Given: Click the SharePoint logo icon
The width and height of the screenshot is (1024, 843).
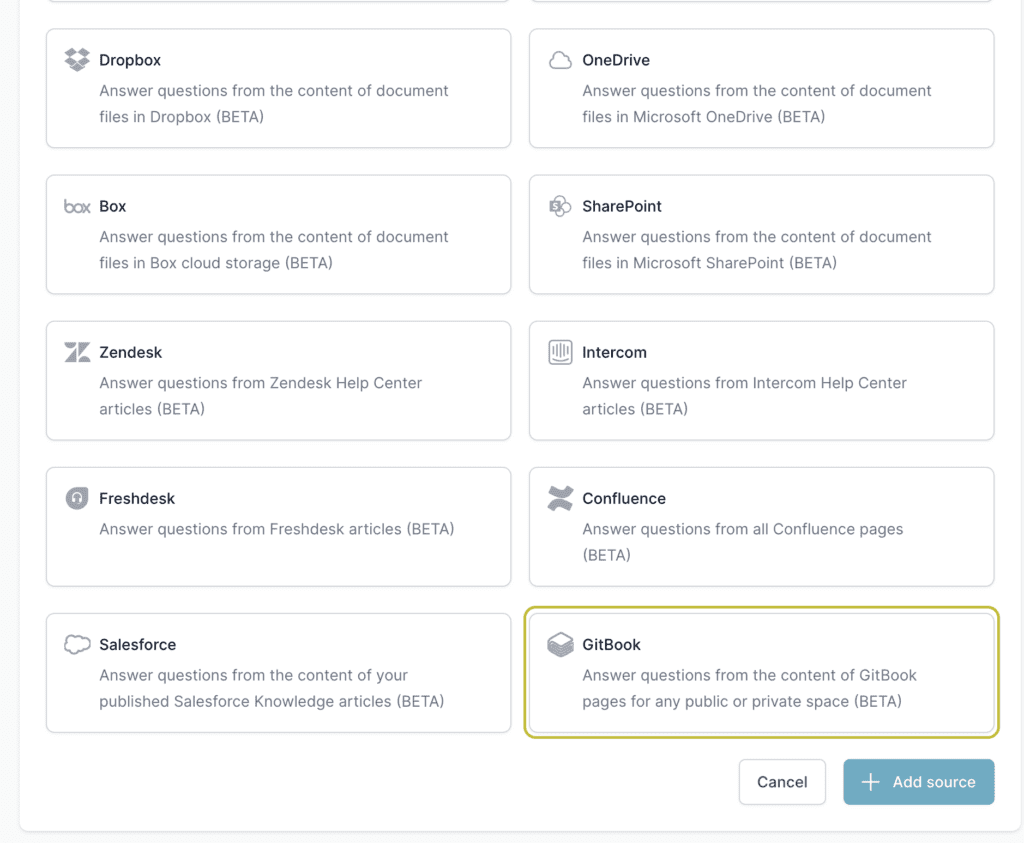Looking at the screenshot, I should [560, 206].
